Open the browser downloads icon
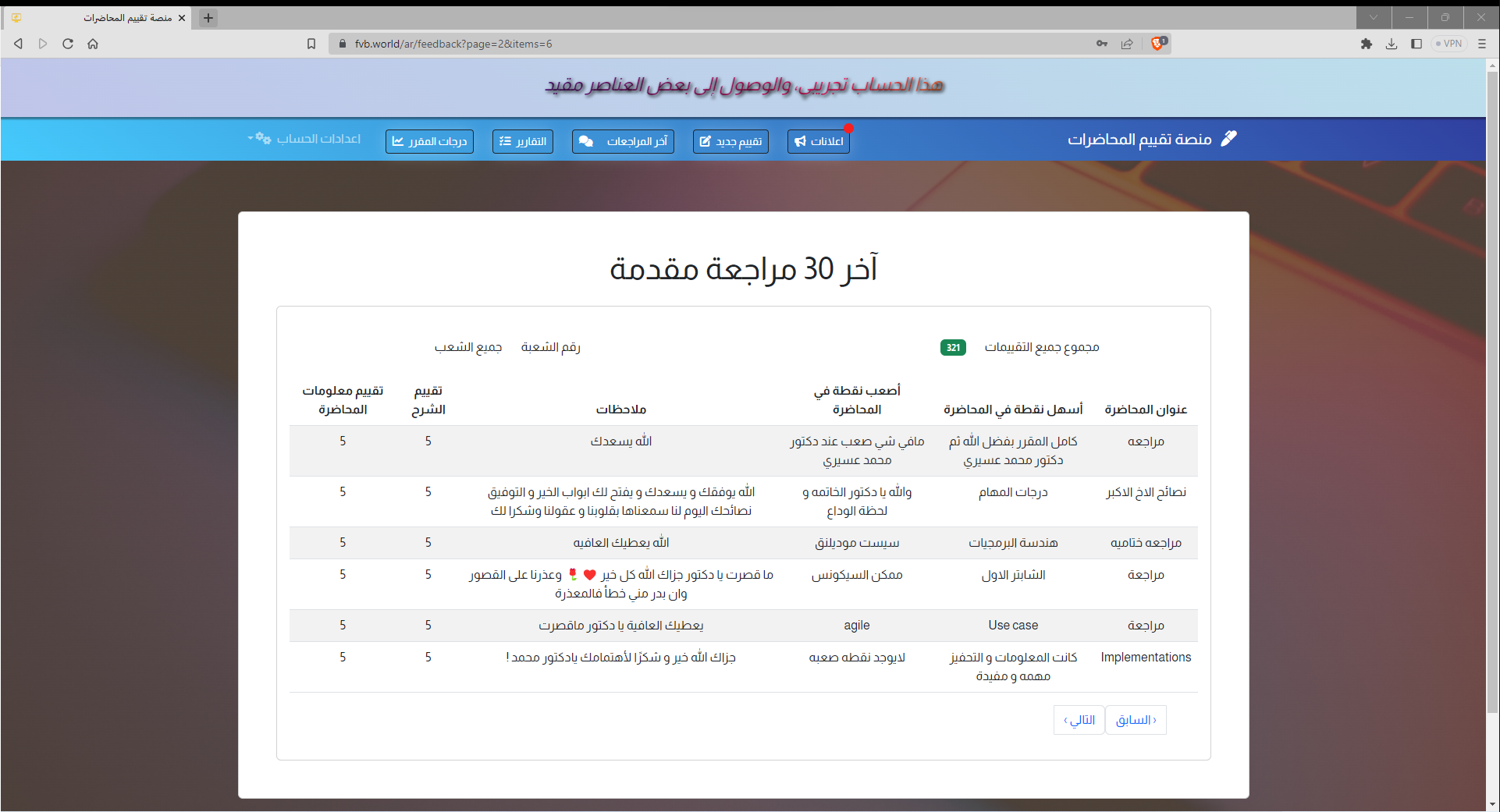The height and width of the screenshot is (812, 1500). tap(1392, 44)
